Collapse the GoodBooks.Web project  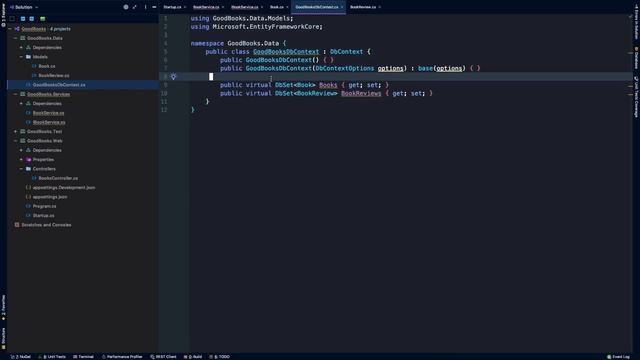click(16, 141)
